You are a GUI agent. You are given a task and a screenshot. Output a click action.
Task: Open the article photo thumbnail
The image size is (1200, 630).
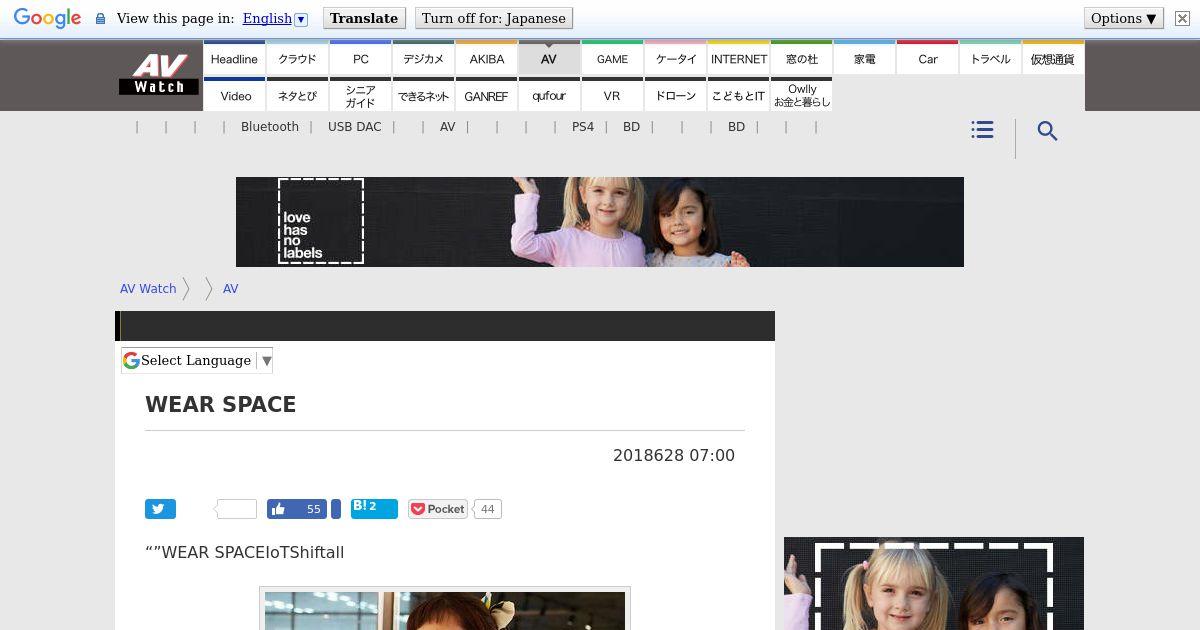tap(445, 611)
